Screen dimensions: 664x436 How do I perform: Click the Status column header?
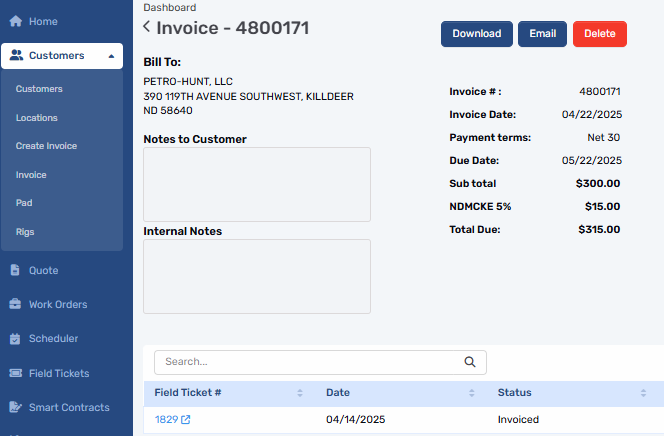tap(514, 393)
